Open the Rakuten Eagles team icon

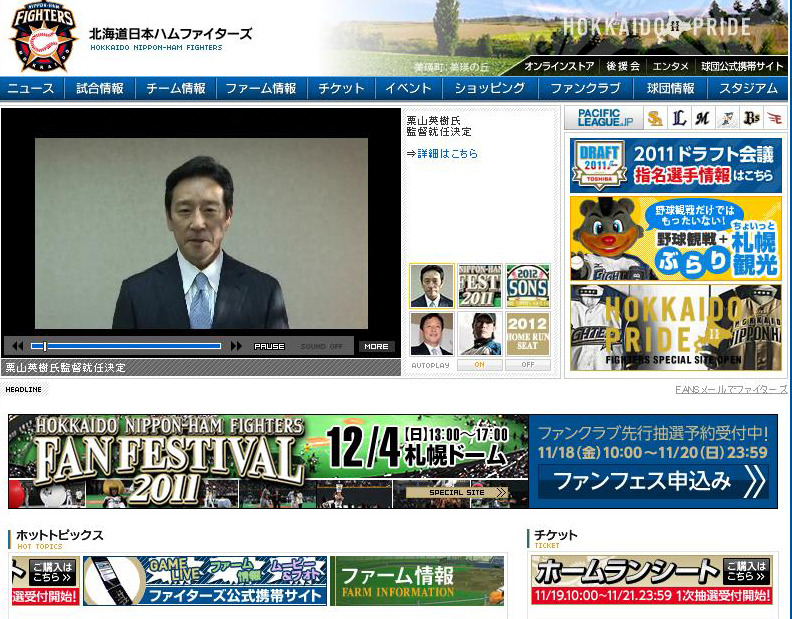coord(774,119)
